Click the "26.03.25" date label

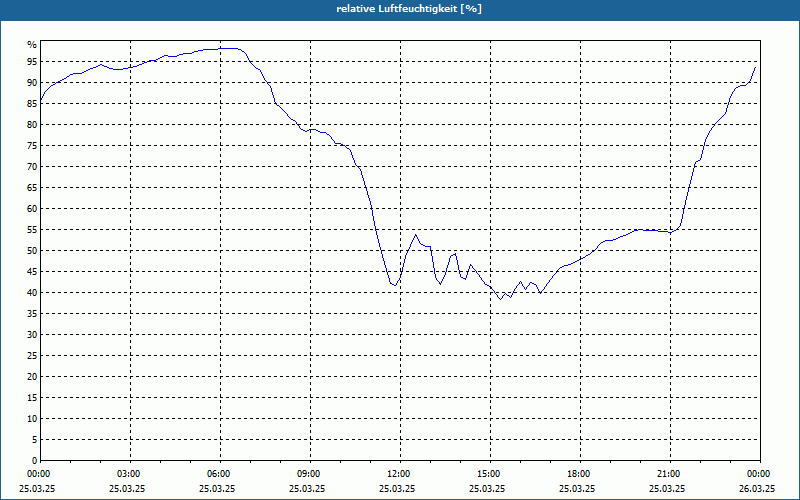[x=758, y=488]
